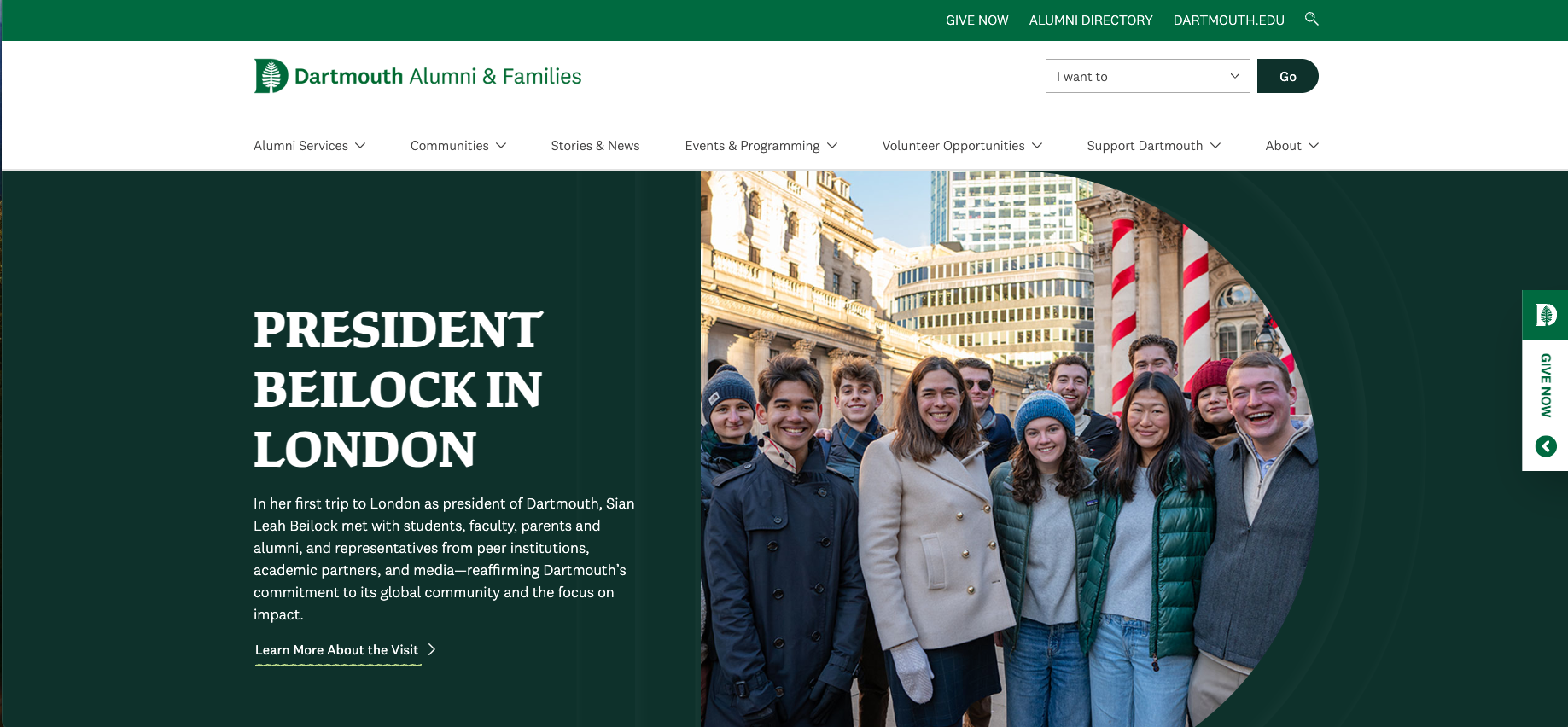This screenshot has height=727, width=1568.
Task: Expand the Alumni Services menu
Action: click(310, 146)
